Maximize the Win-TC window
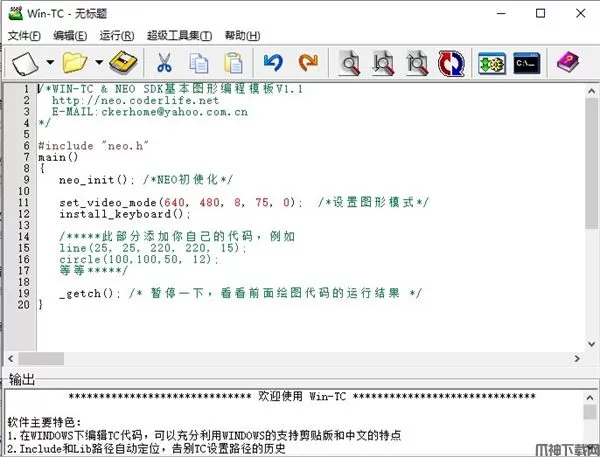 [540, 13]
